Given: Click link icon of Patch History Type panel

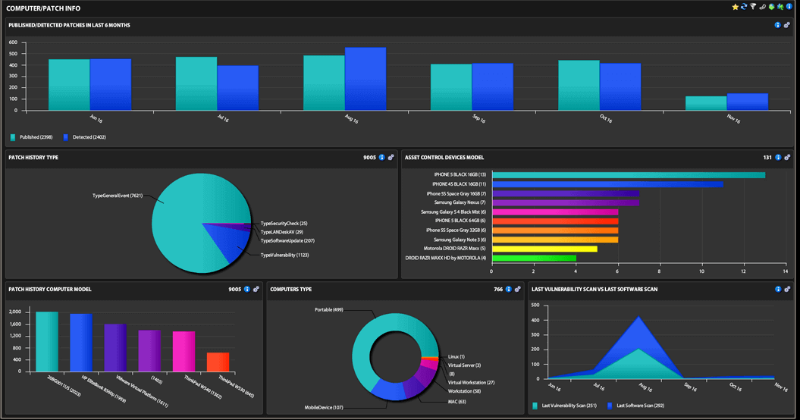Looking at the screenshot, I should pos(391,157).
